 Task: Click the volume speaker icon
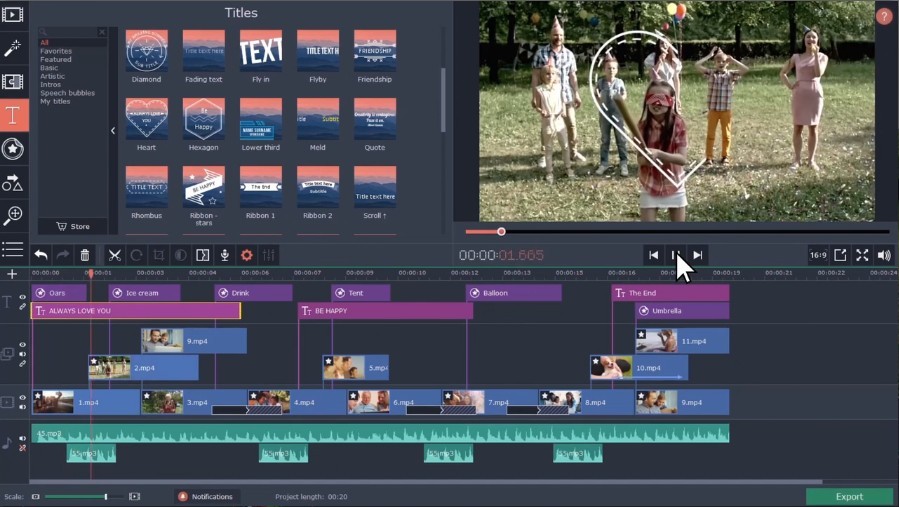(x=884, y=255)
